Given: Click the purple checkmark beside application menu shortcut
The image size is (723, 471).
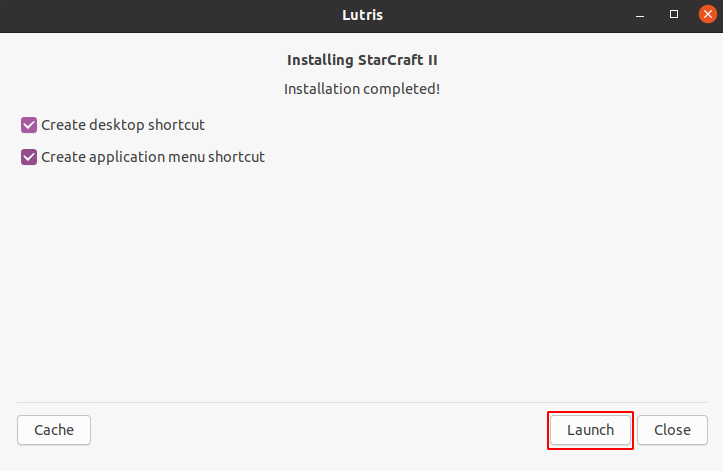Looking at the screenshot, I should [29, 157].
